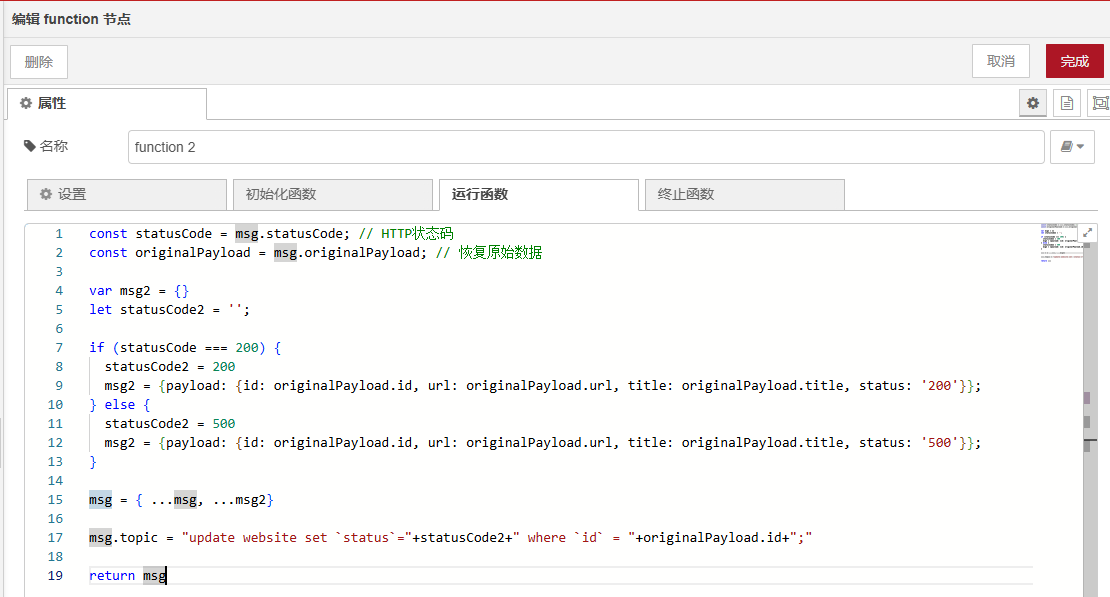
Task: Click the 取消 button
Action: [x=1000, y=61]
